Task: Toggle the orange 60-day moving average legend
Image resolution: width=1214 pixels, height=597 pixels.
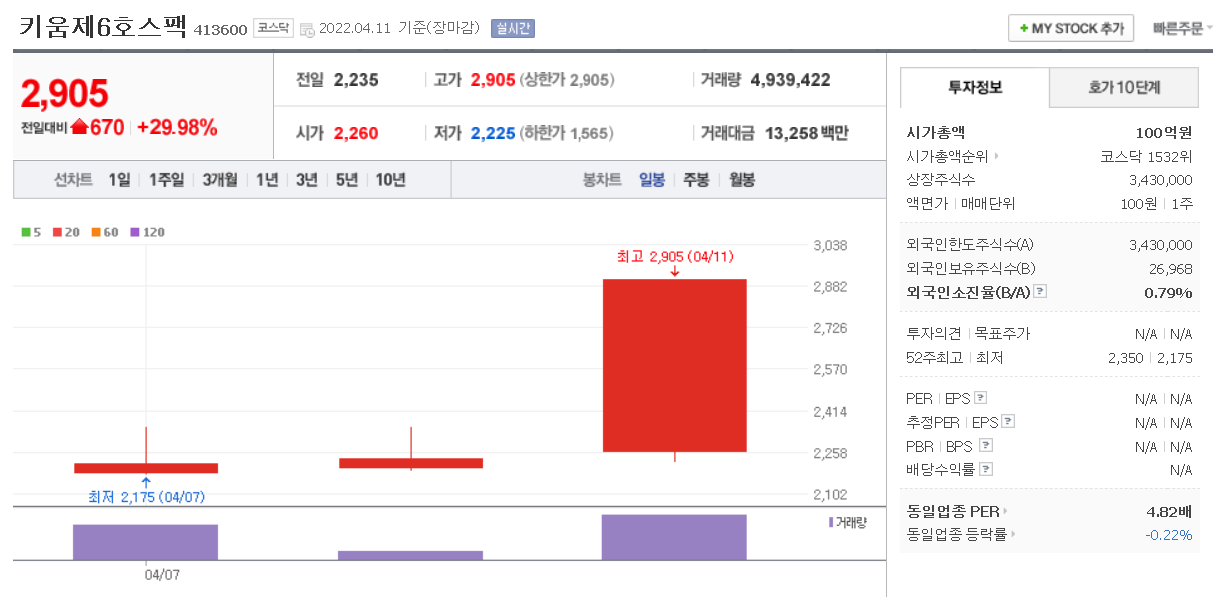Action: pos(104,232)
